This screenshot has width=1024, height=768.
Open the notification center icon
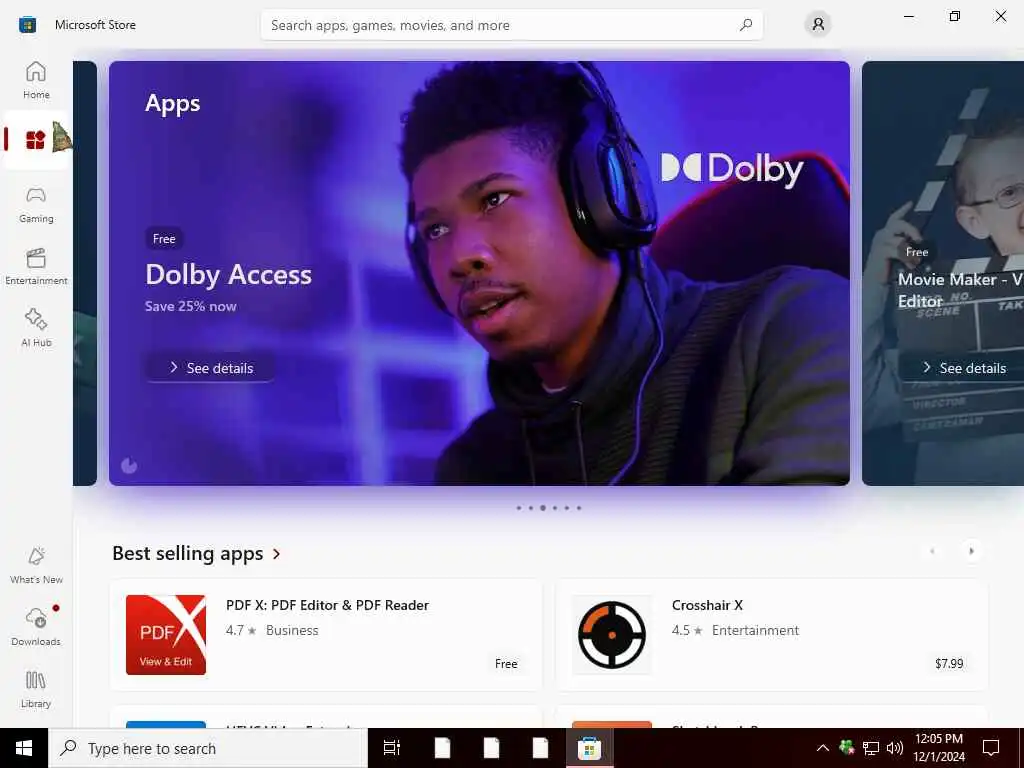991,748
